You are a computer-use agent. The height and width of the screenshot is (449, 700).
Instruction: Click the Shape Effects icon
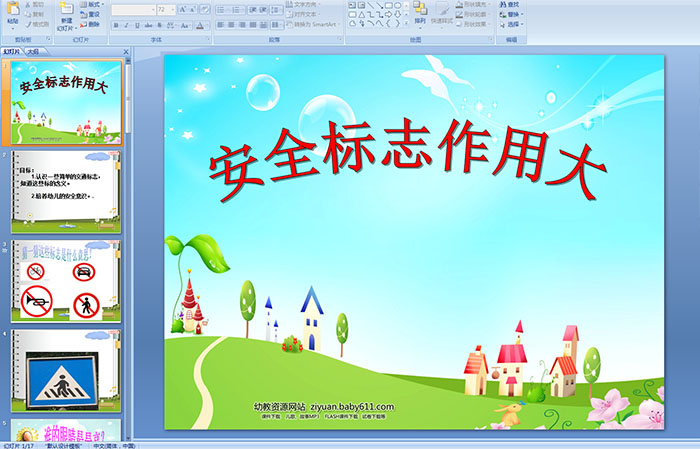point(459,24)
